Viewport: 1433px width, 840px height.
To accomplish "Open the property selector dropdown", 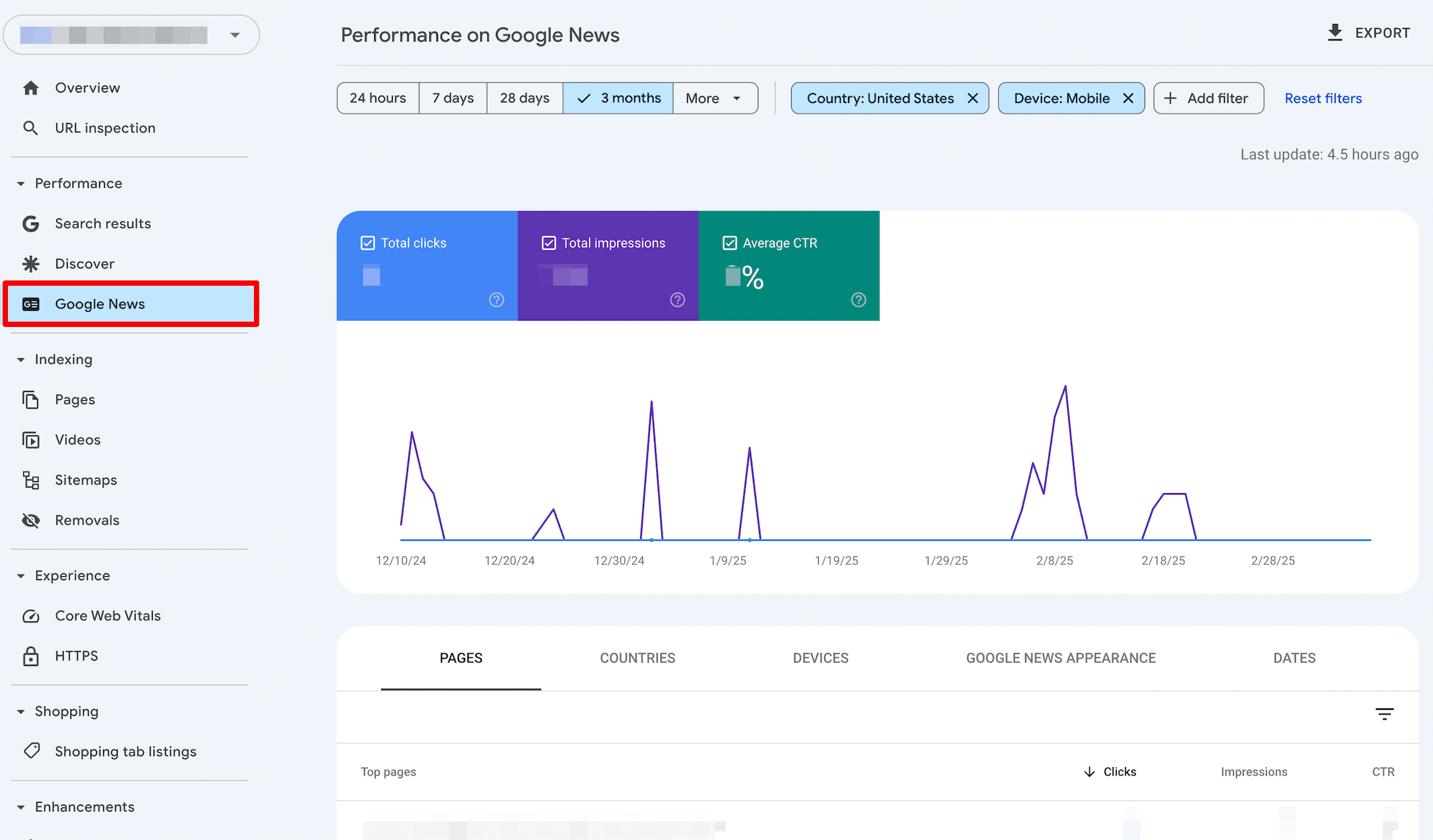I will tap(234, 35).
